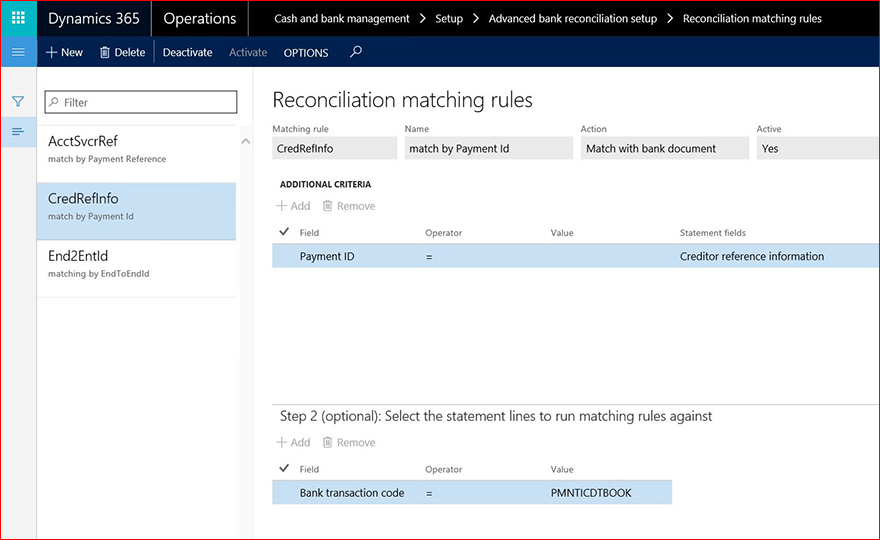The height and width of the screenshot is (540, 880).
Task: Click Add under Additional criteria
Action: [x=293, y=206]
